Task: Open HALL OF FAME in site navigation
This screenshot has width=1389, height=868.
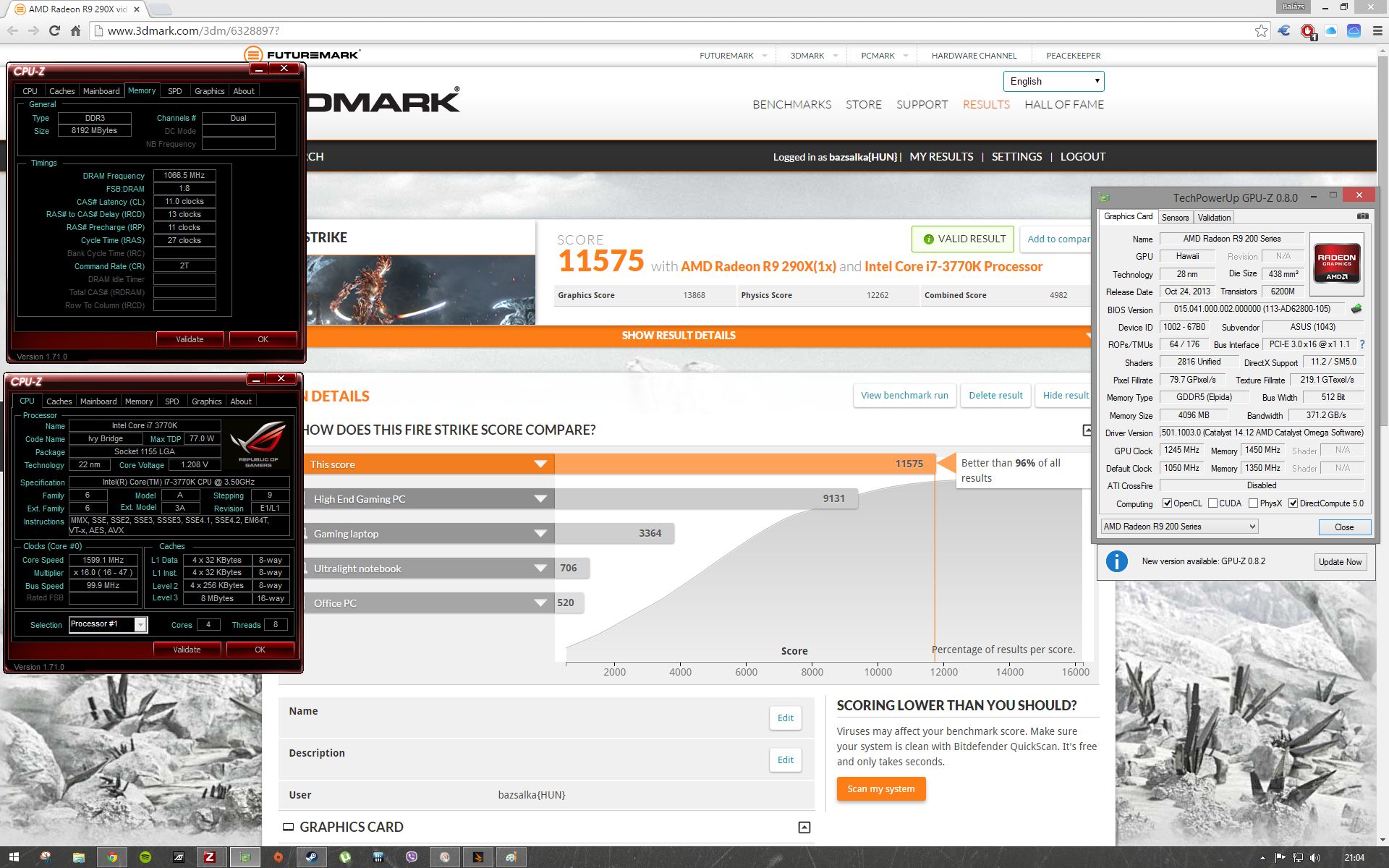Action: tap(1064, 104)
